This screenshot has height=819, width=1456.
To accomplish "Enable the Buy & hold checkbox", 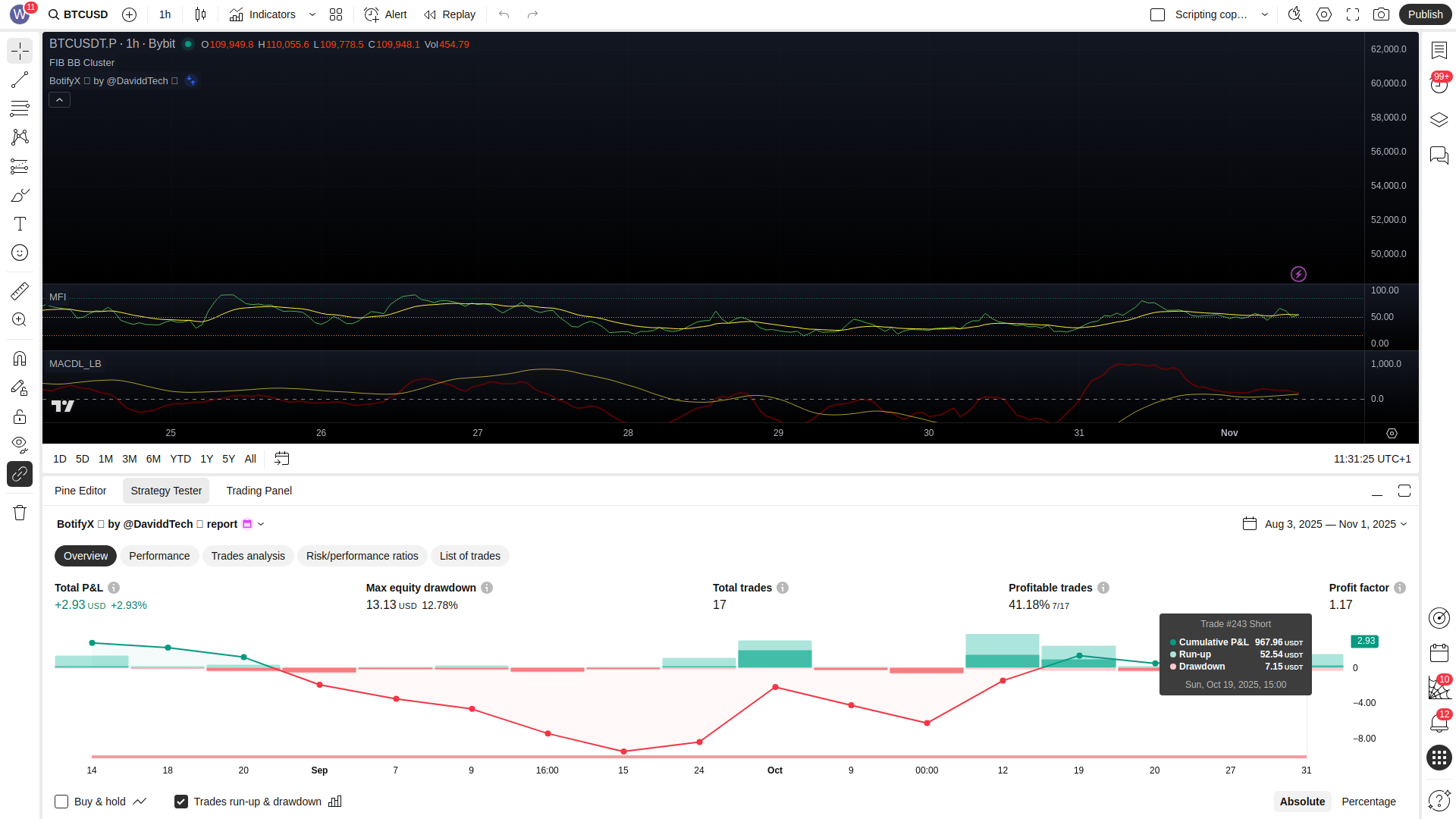I will (x=61, y=802).
